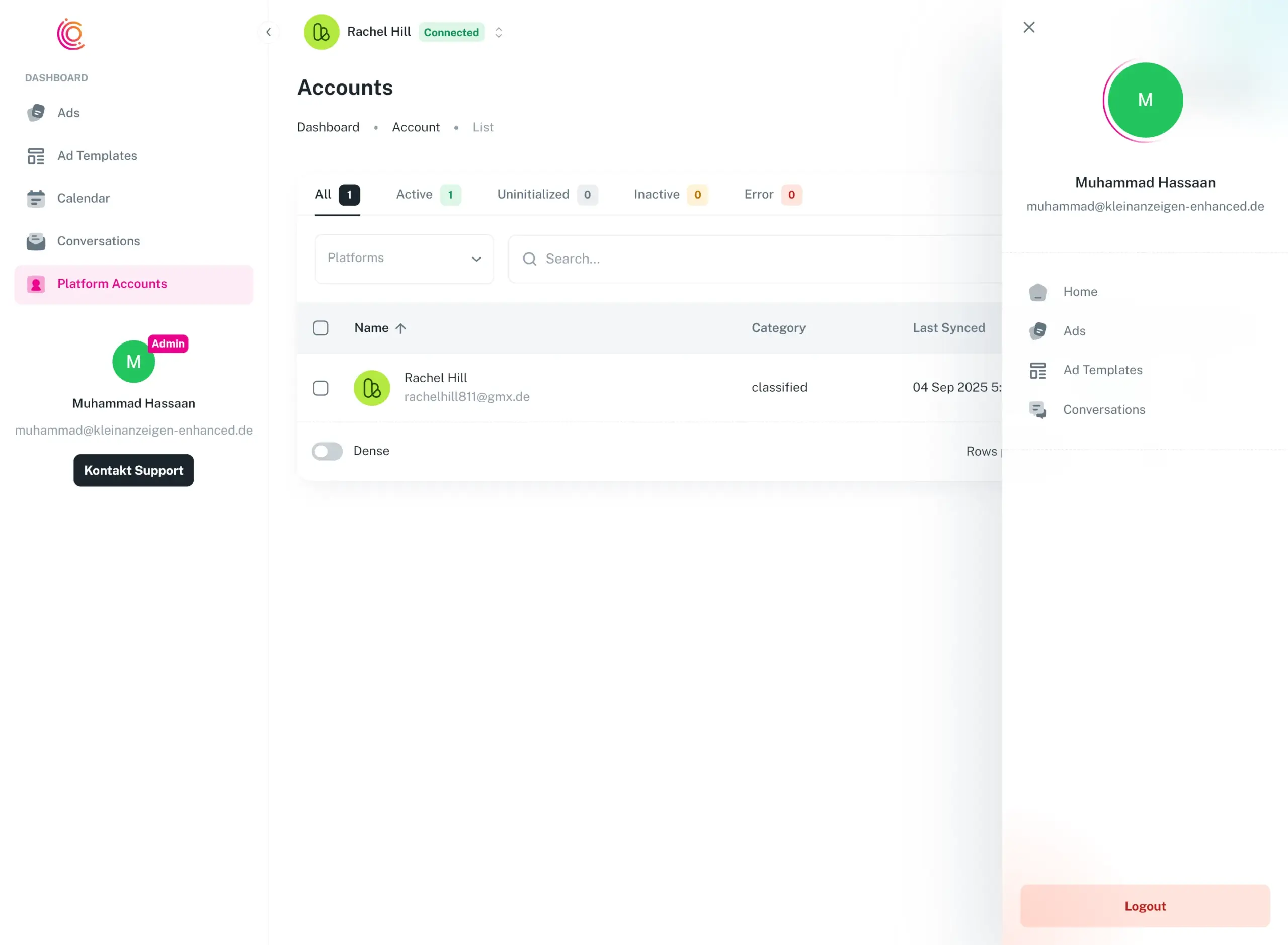
Task: Click the app logo at top left
Action: click(71, 34)
